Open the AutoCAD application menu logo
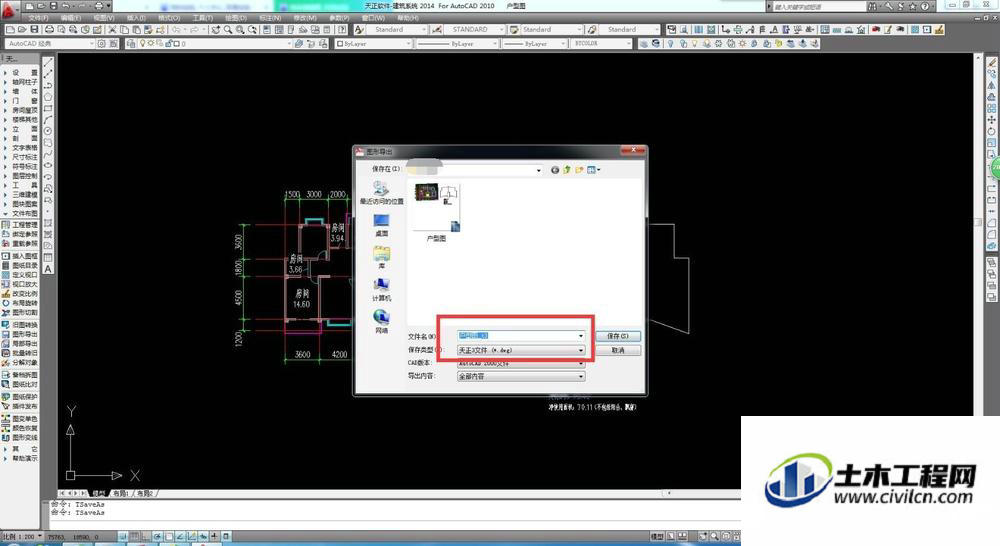Viewport: 1000px width, 546px height. (x=10, y=8)
